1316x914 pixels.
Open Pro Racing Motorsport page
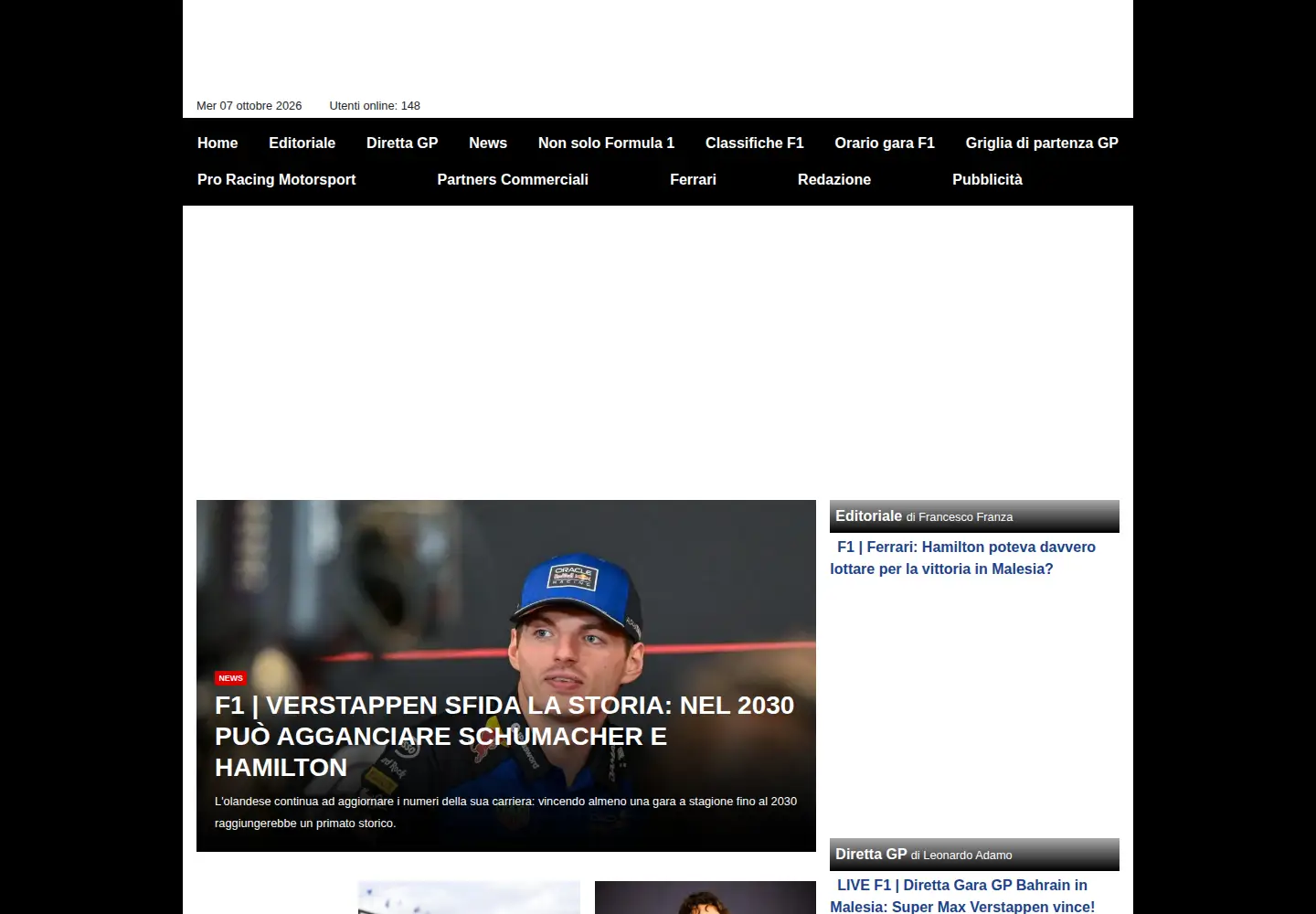[276, 180]
